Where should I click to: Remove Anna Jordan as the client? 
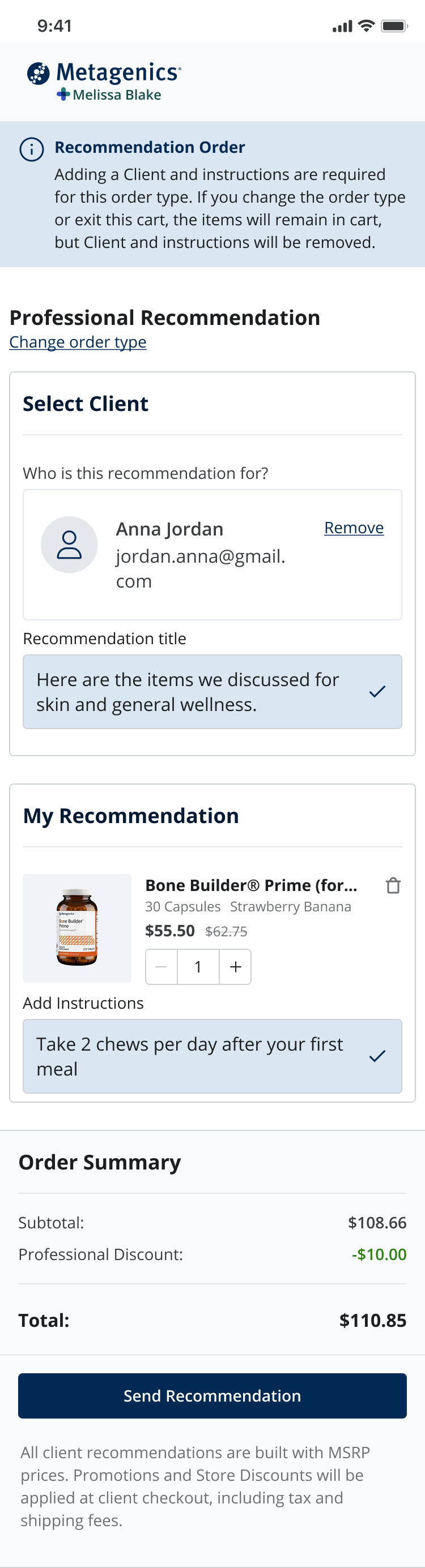354,528
